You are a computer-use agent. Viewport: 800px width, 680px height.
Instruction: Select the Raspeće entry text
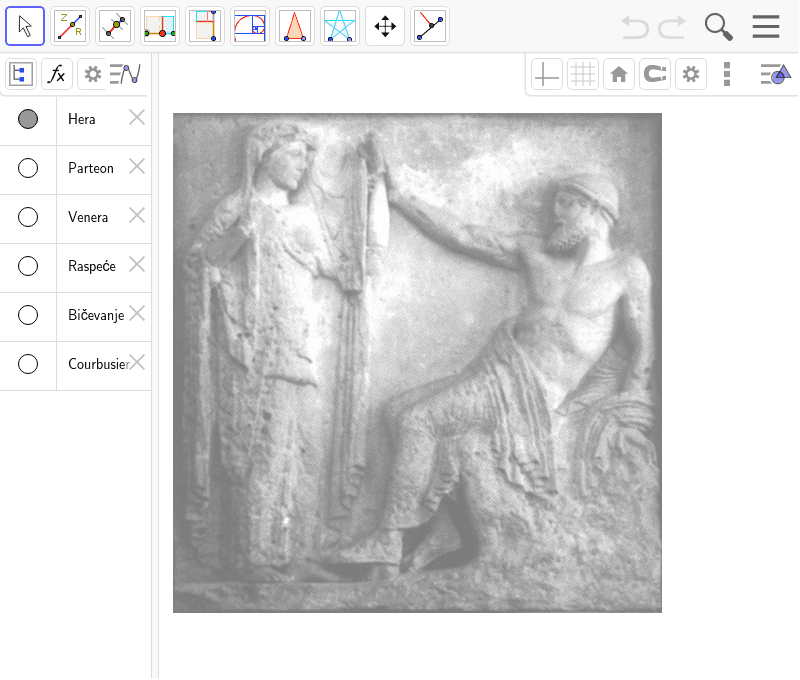pos(92,266)
